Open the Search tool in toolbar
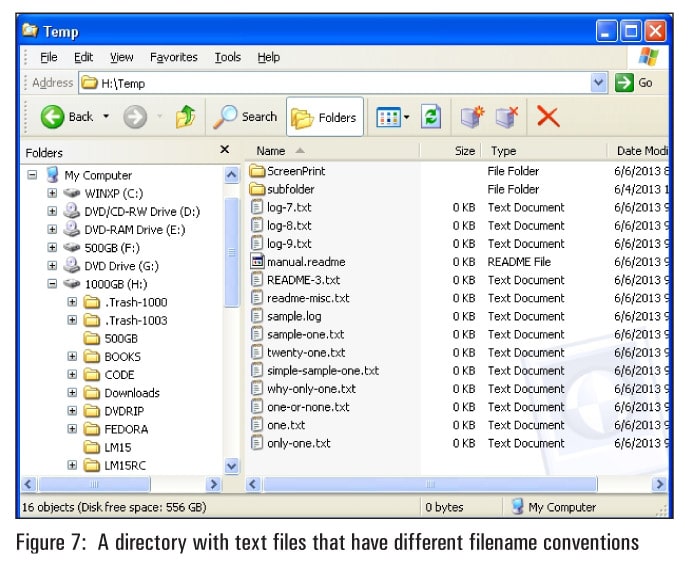 (246, 117)
